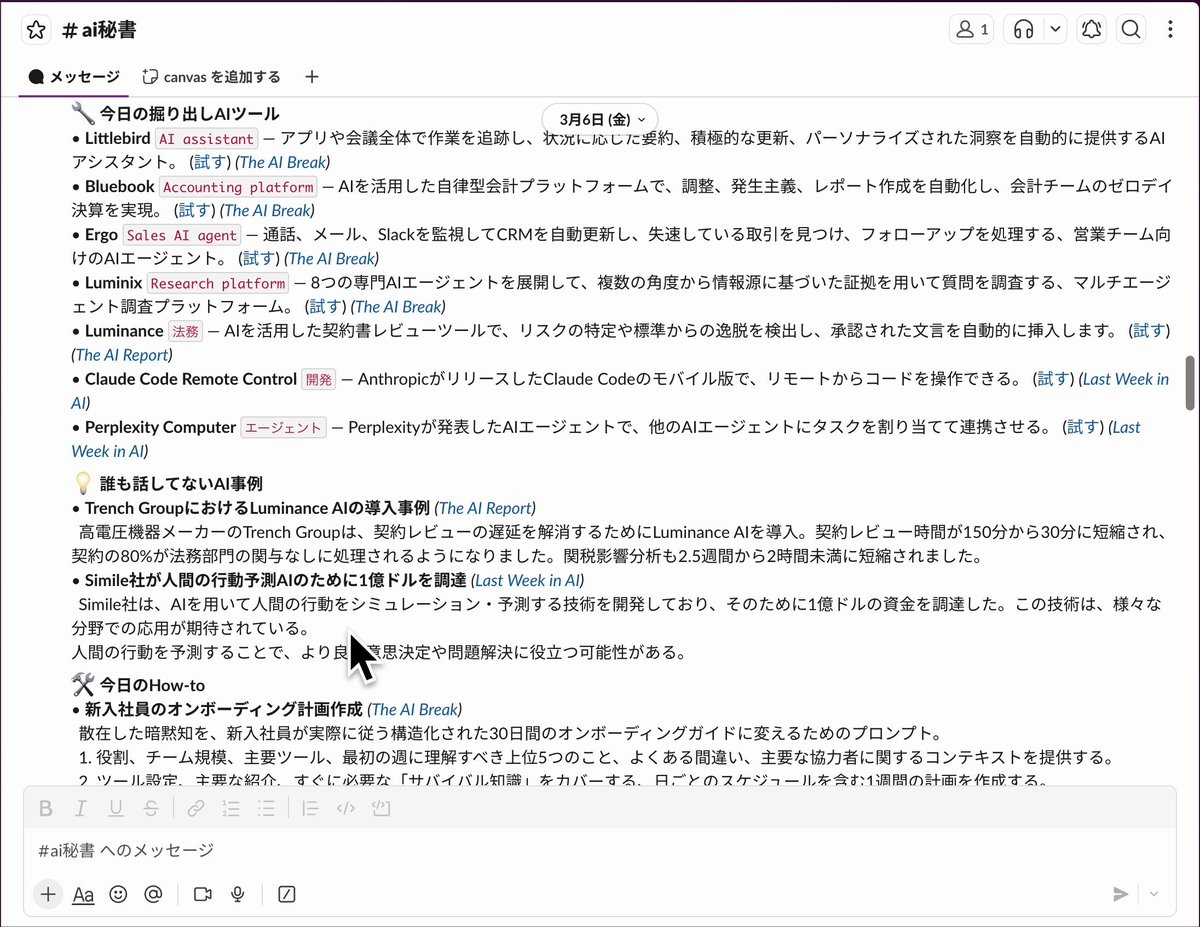Send the message now
The width and height of the screenshot is (1200, 927).
[x=1121, y=894]
